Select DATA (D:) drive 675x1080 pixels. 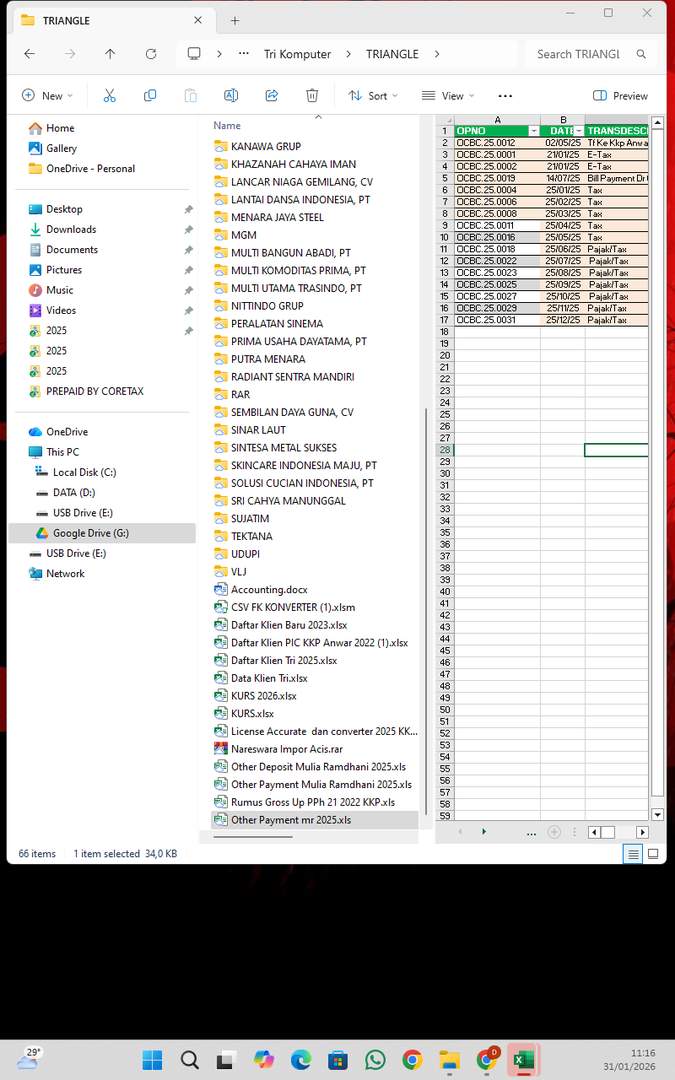(x=74, y=492)
